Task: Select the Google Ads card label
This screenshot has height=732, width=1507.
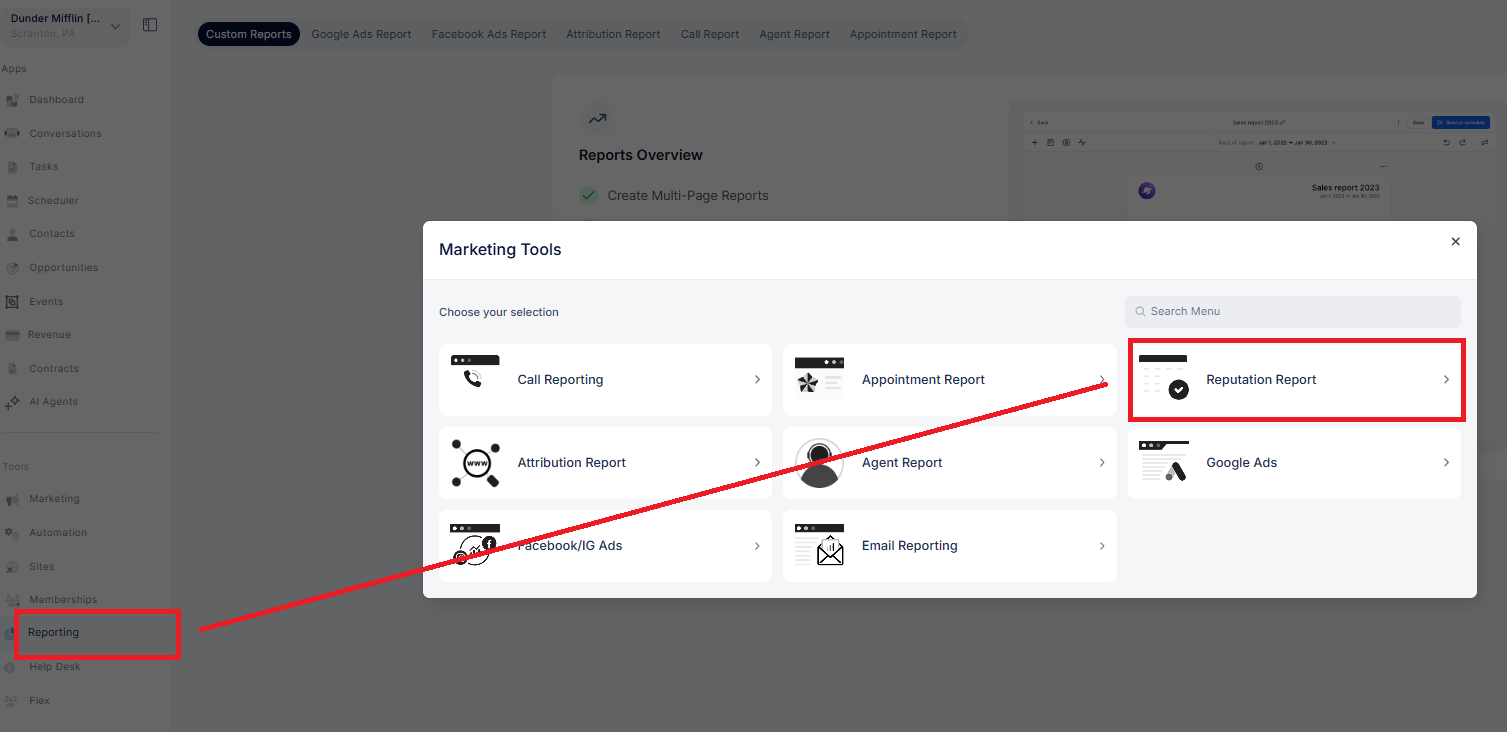Action: [1242, 463]
